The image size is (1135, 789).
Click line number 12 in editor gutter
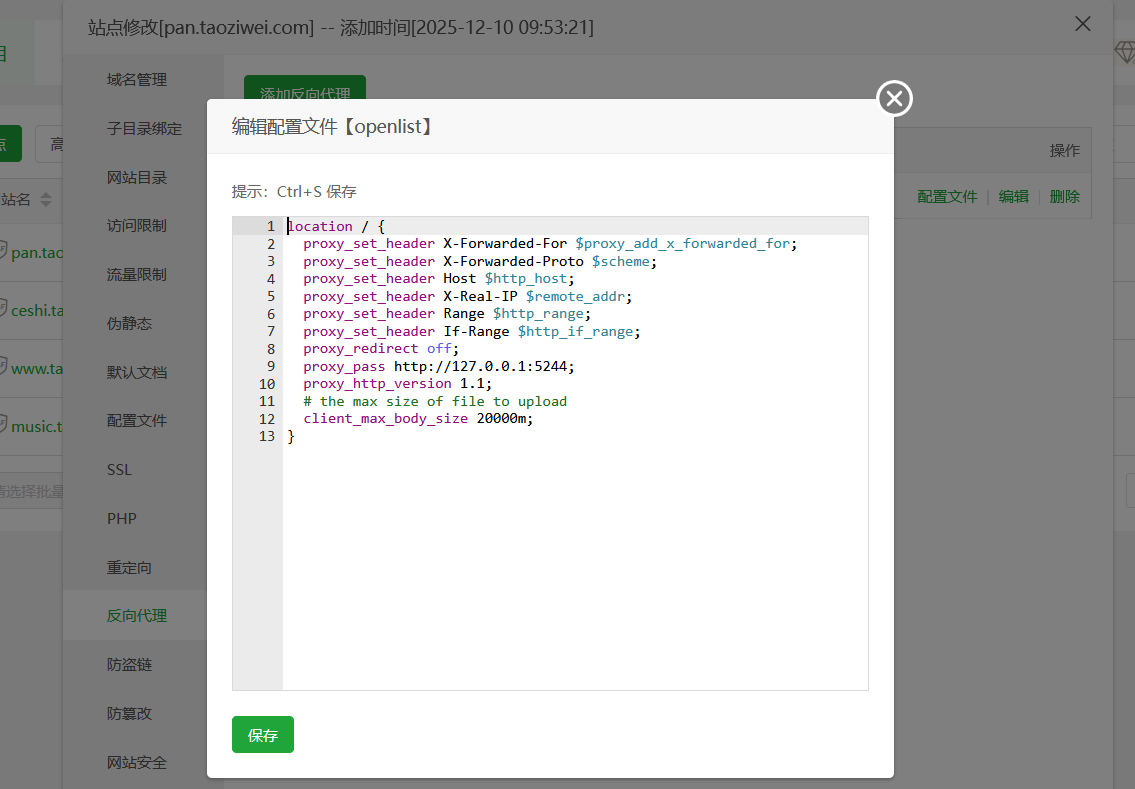(x=266, y=419)
